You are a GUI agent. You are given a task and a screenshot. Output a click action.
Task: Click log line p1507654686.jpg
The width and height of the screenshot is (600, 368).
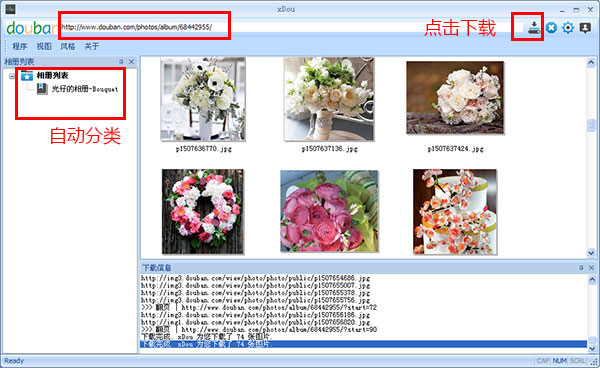[255, 278]
